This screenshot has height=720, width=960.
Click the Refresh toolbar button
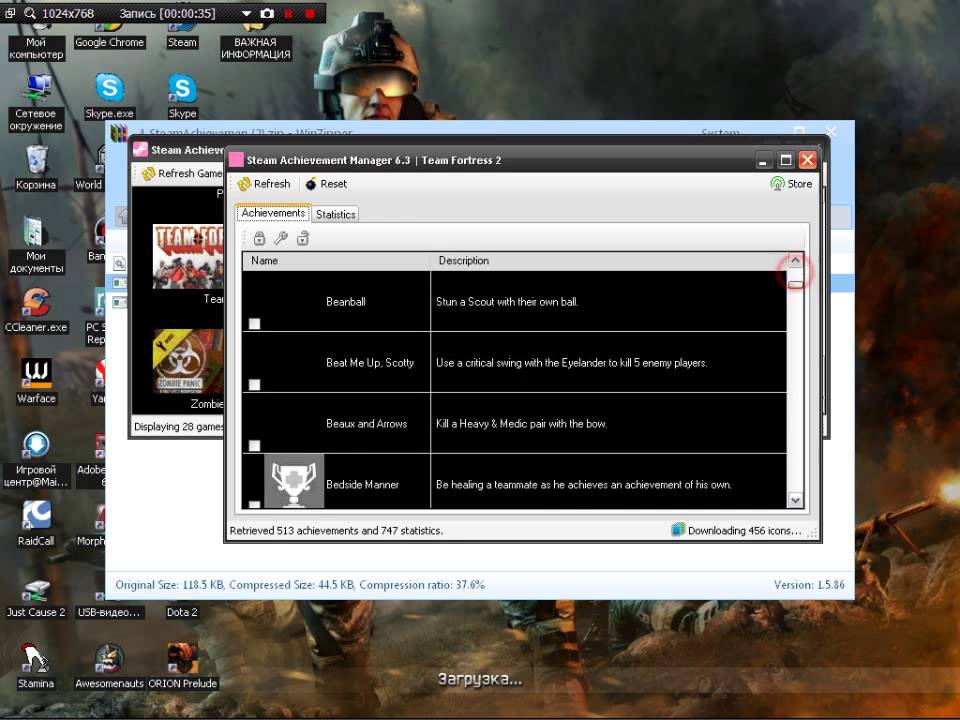pyautogui.click(x=264, y=184)
